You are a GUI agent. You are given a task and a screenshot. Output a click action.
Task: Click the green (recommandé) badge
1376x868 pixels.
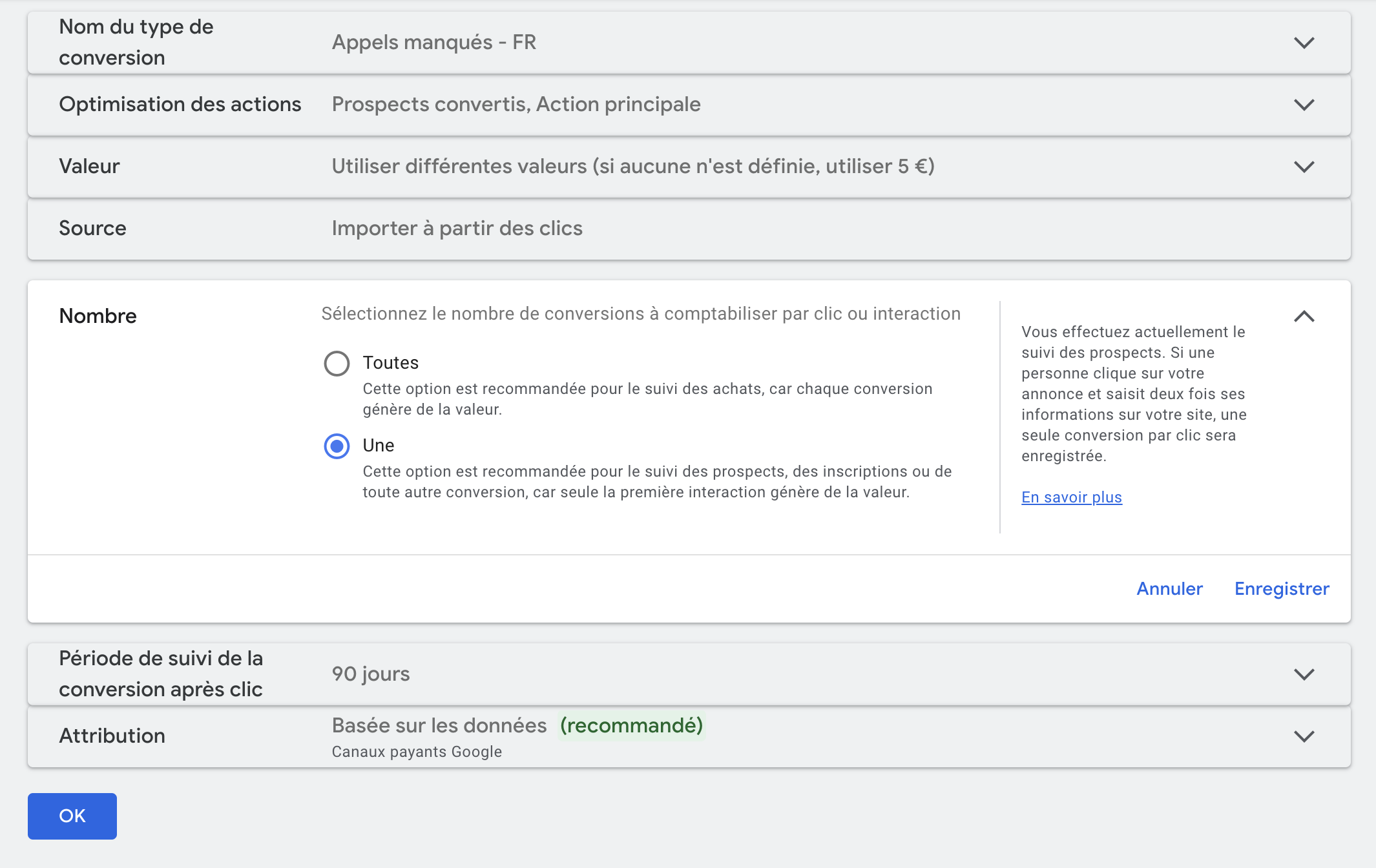[x=632, y=726]
